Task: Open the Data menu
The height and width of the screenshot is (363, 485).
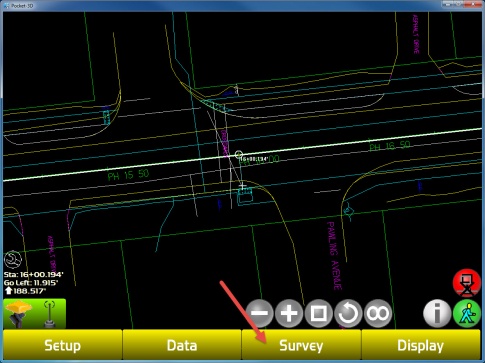Action: pos(182,345)
